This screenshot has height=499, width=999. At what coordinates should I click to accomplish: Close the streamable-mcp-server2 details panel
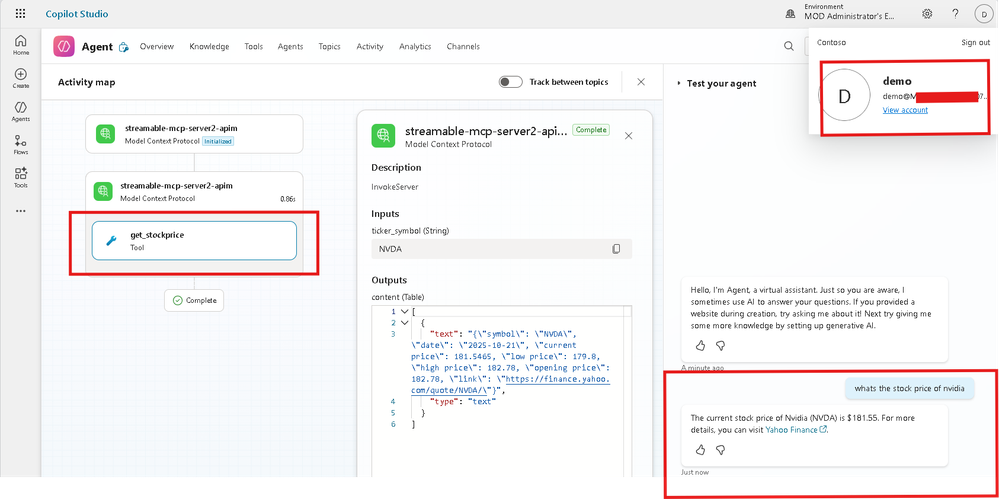tap(628, 136)
